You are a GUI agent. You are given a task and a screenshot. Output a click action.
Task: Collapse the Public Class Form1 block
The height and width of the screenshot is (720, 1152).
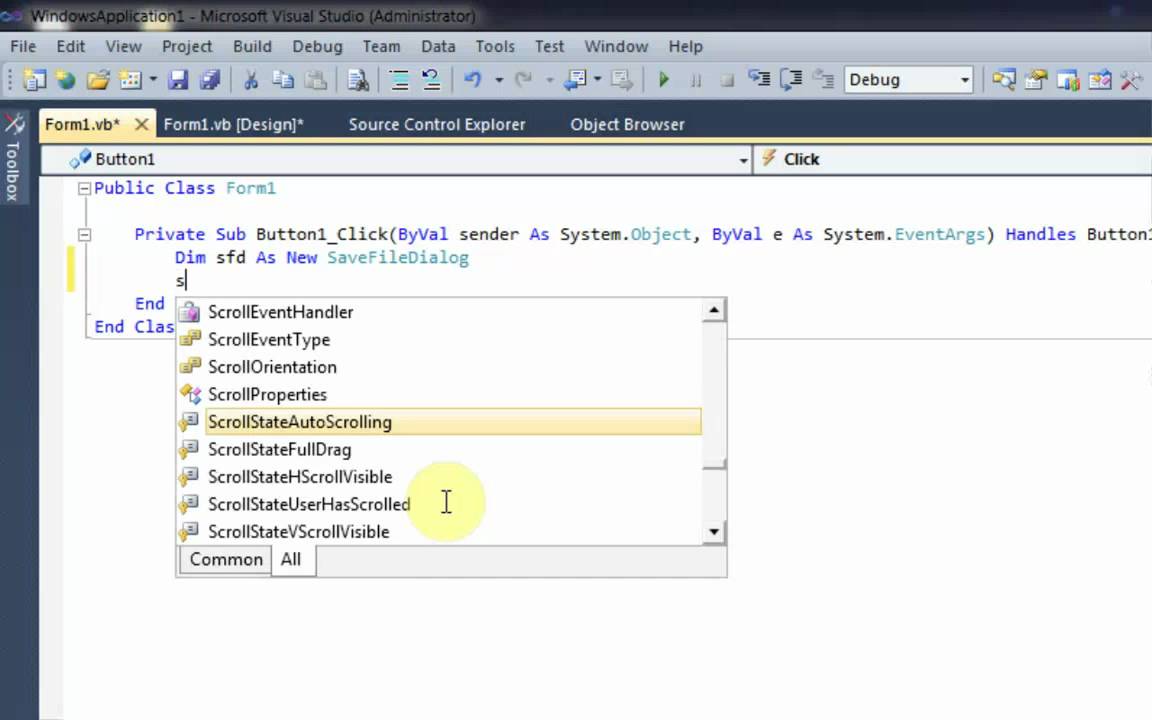84,189
